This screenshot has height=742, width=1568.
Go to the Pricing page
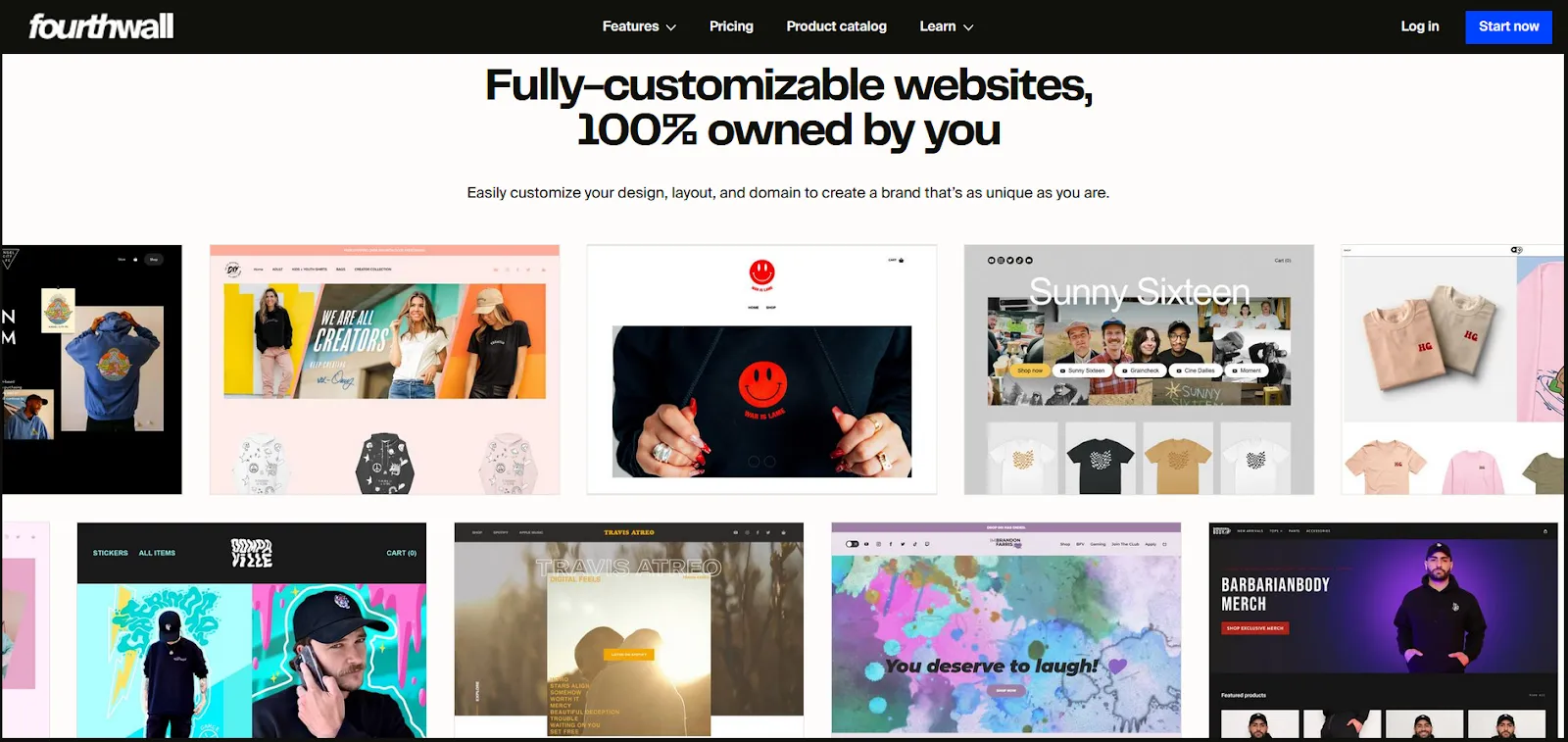click(731, 26)
